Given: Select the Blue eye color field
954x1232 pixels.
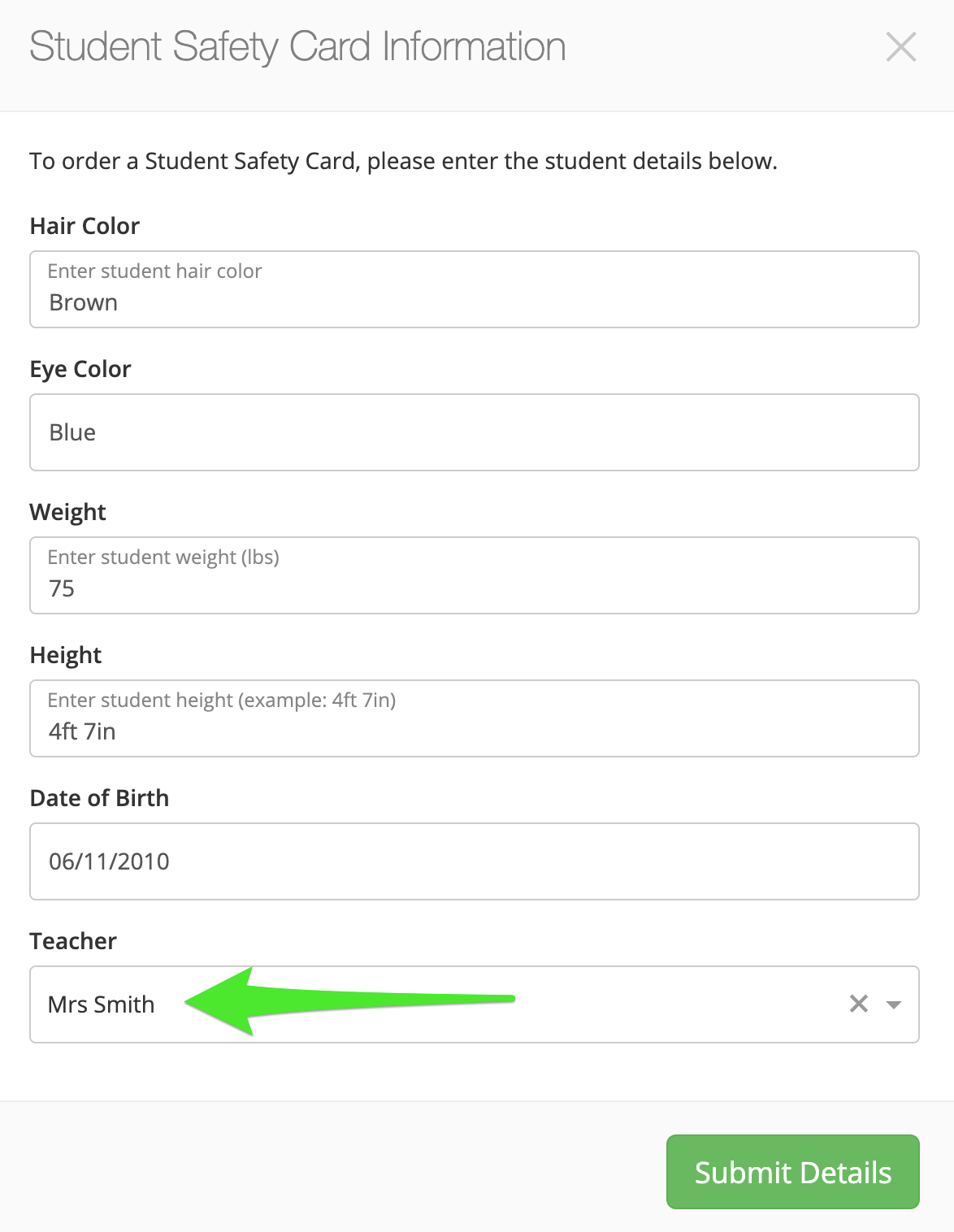Looking at the screenshot, I should [x=474, y=432].
